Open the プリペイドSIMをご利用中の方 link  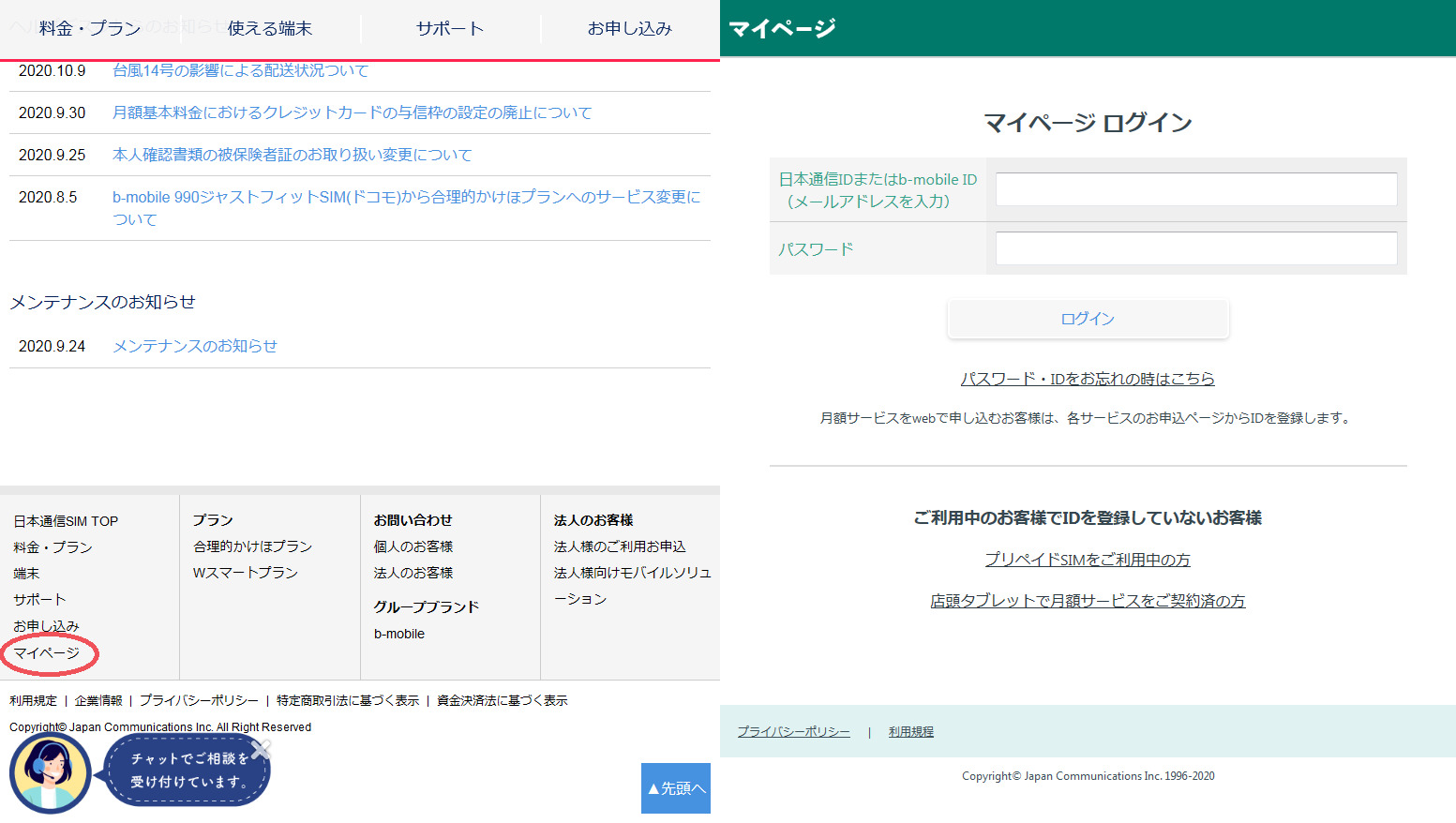(x=1088, y=560)
